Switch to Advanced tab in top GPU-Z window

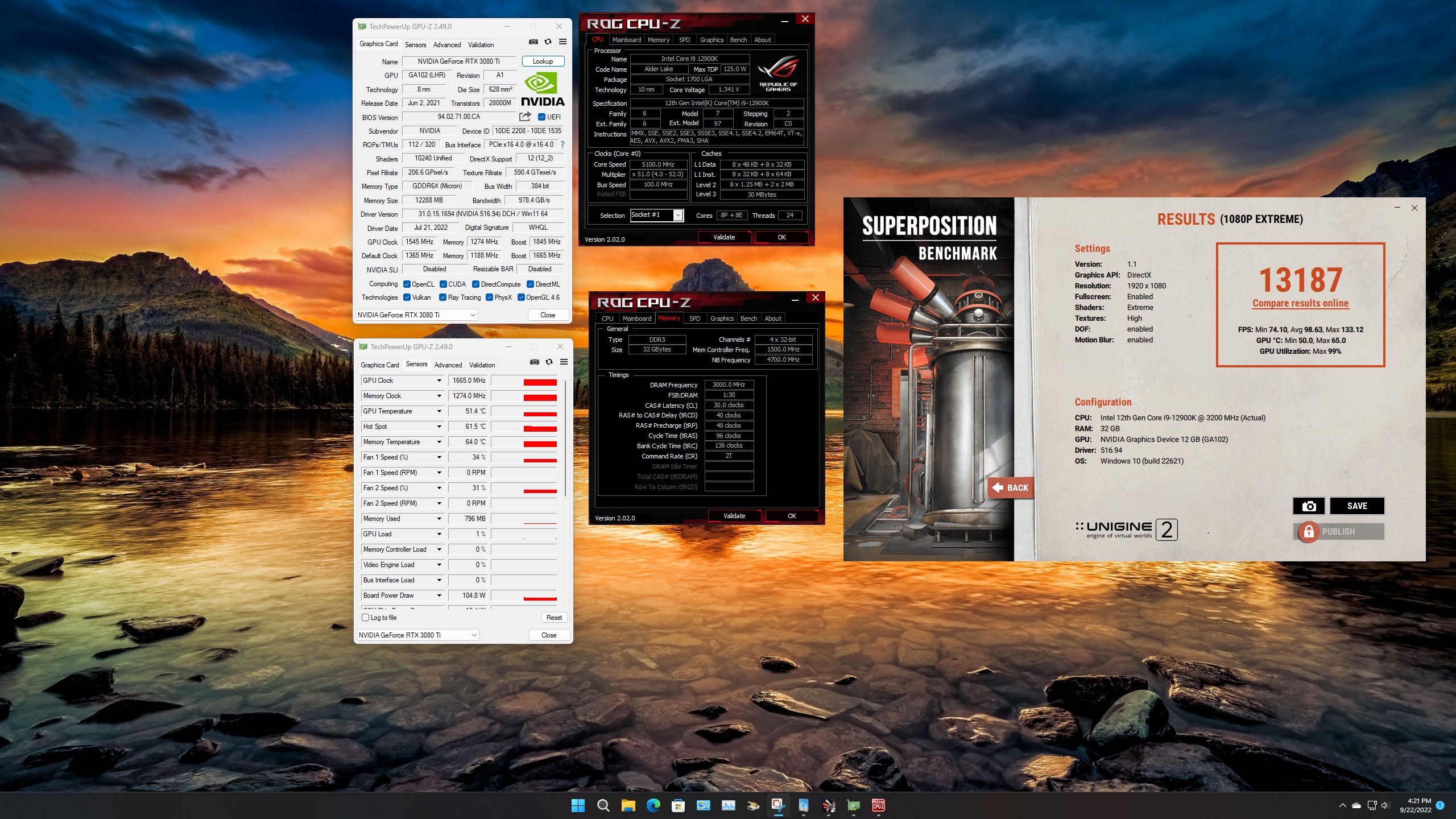(x=447, y=44)
